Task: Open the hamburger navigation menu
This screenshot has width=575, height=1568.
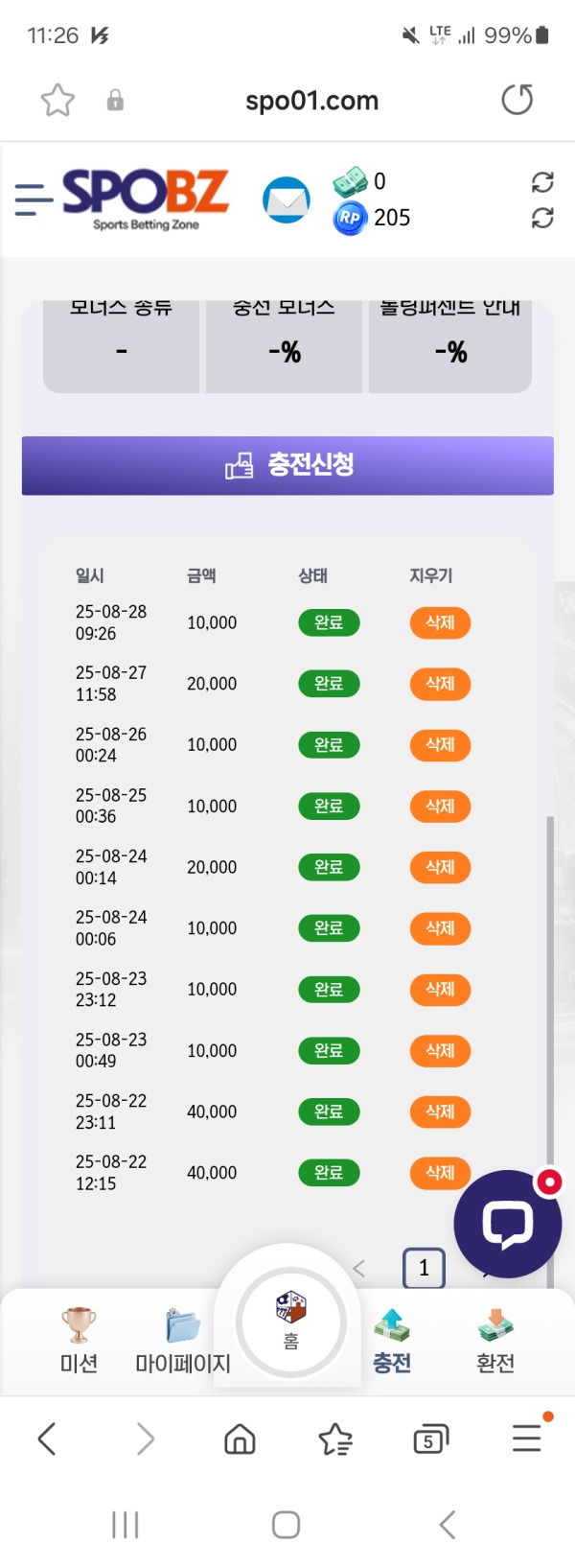Action: coord(34,199)
